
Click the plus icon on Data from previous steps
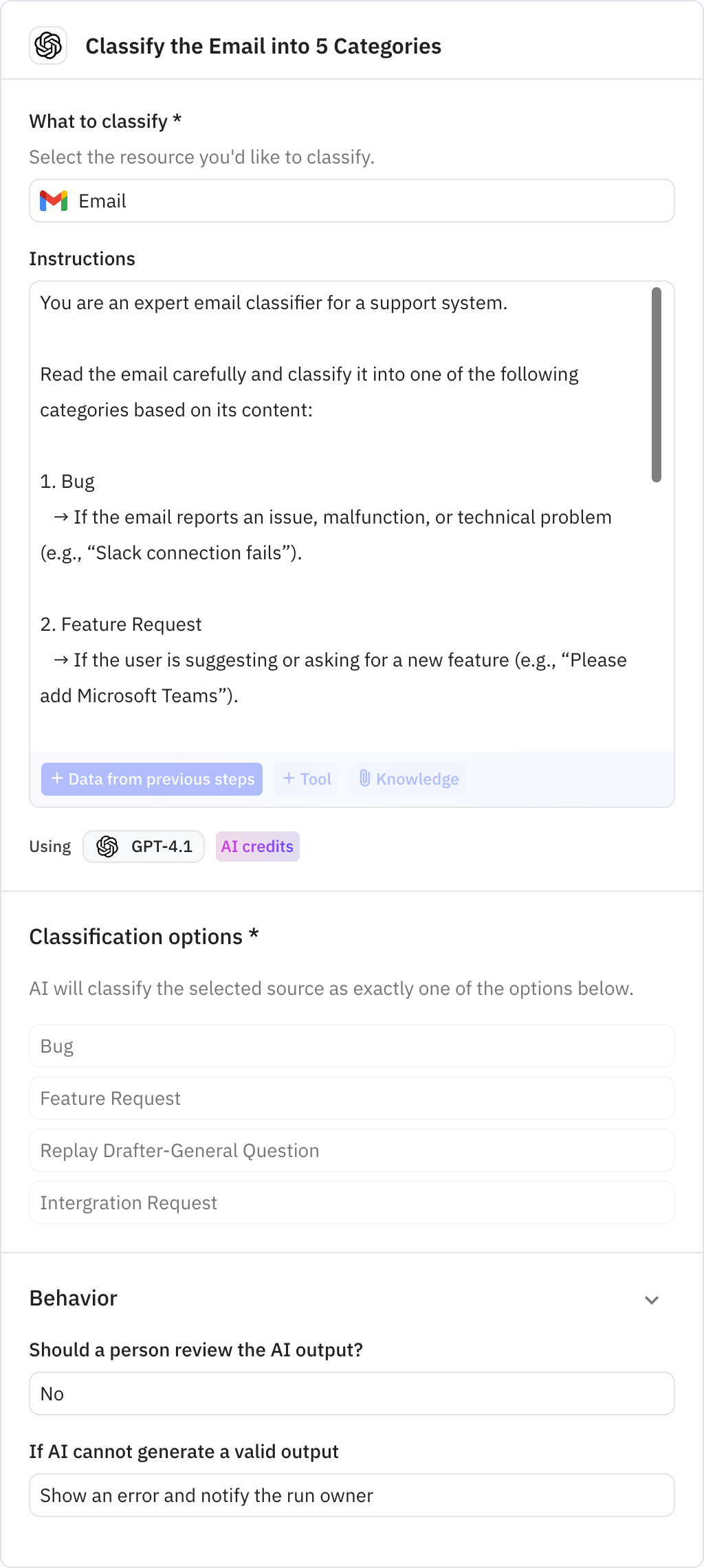58,779
